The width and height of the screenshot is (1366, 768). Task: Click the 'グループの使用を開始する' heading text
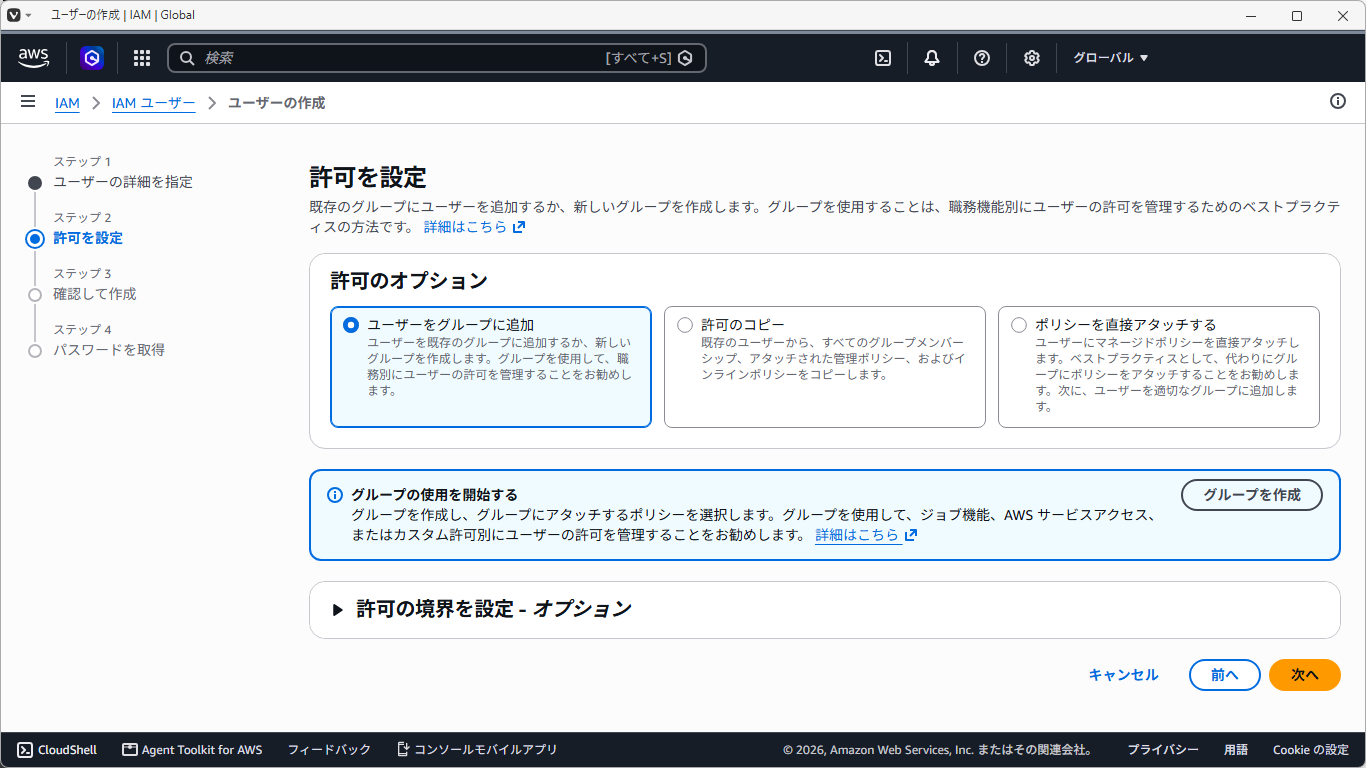click(434, 495)
